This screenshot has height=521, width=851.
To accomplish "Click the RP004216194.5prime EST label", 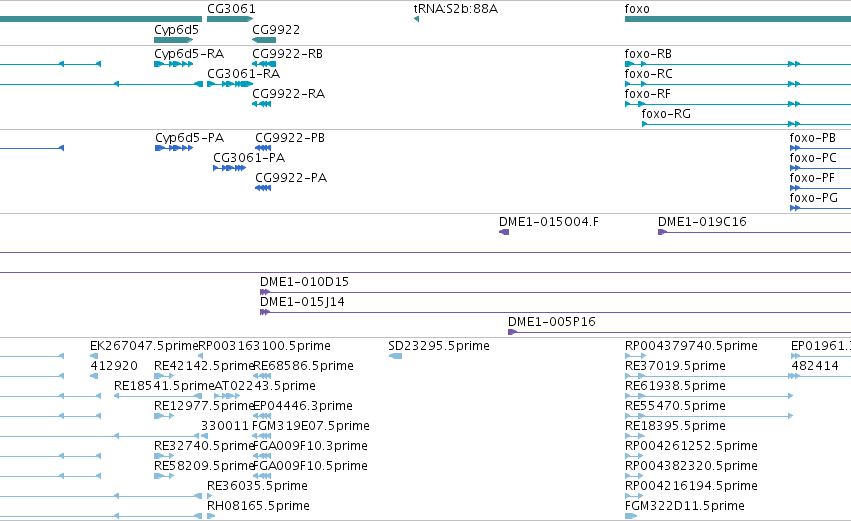I will (691, 486).
